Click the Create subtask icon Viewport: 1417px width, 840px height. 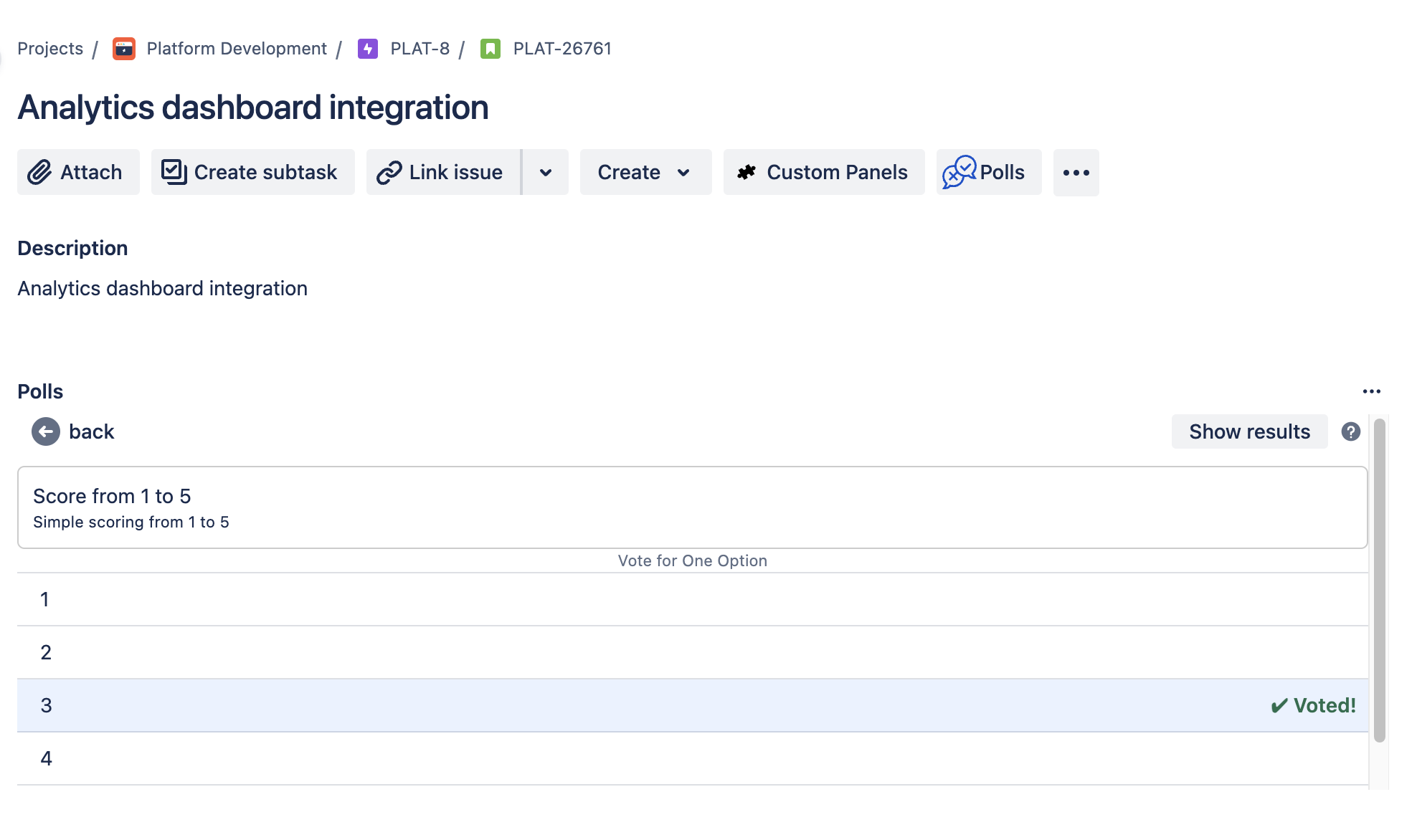(x=173, y=172)
